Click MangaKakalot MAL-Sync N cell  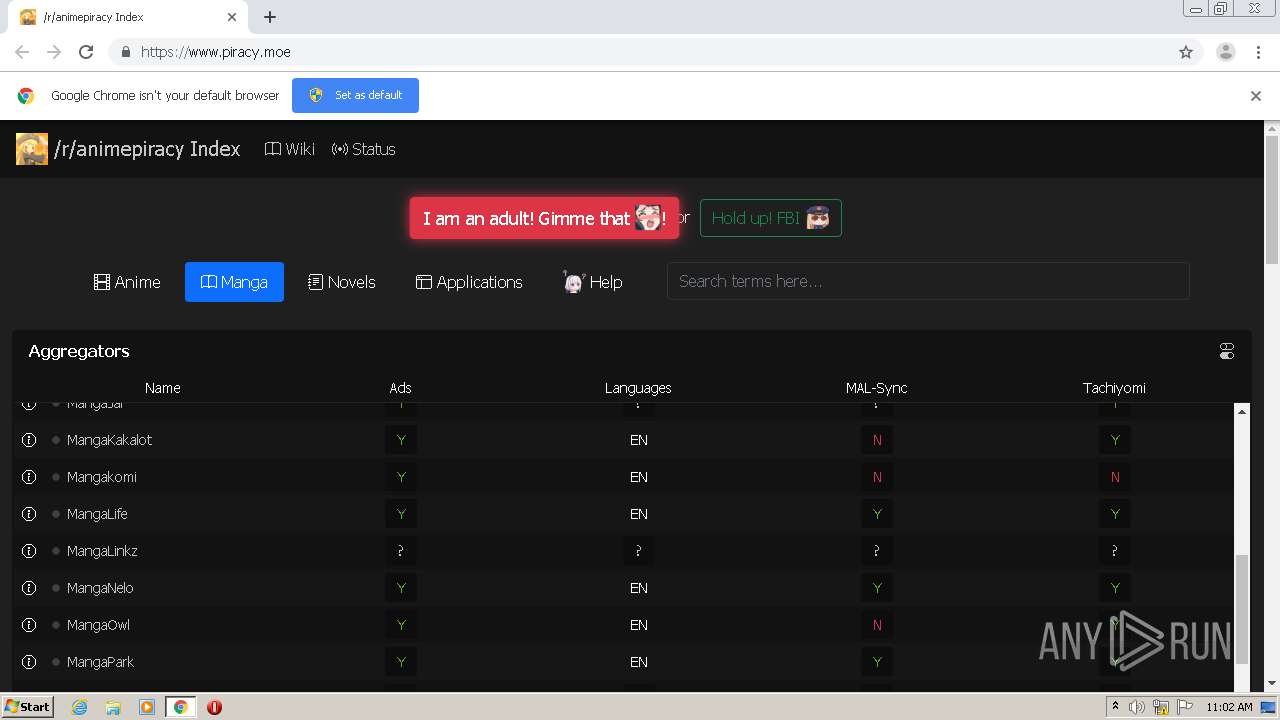pyautogui.click(x=877, y=440)
